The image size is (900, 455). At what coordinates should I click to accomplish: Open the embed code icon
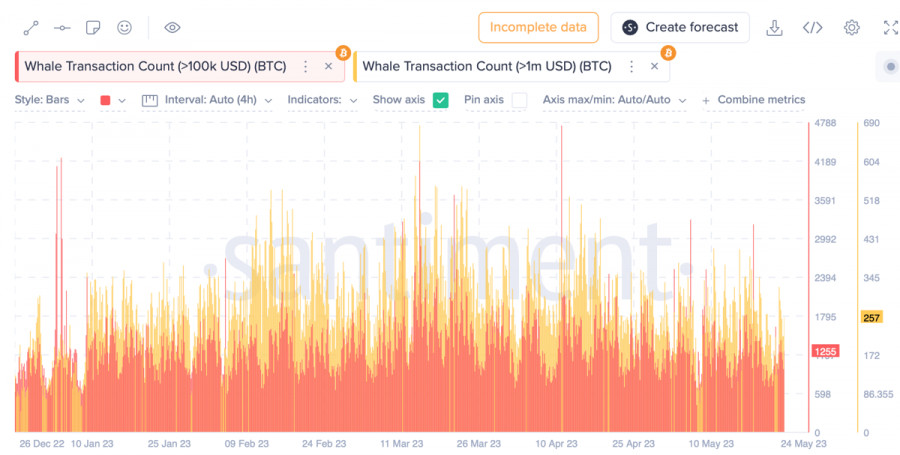tap(812, 28)
